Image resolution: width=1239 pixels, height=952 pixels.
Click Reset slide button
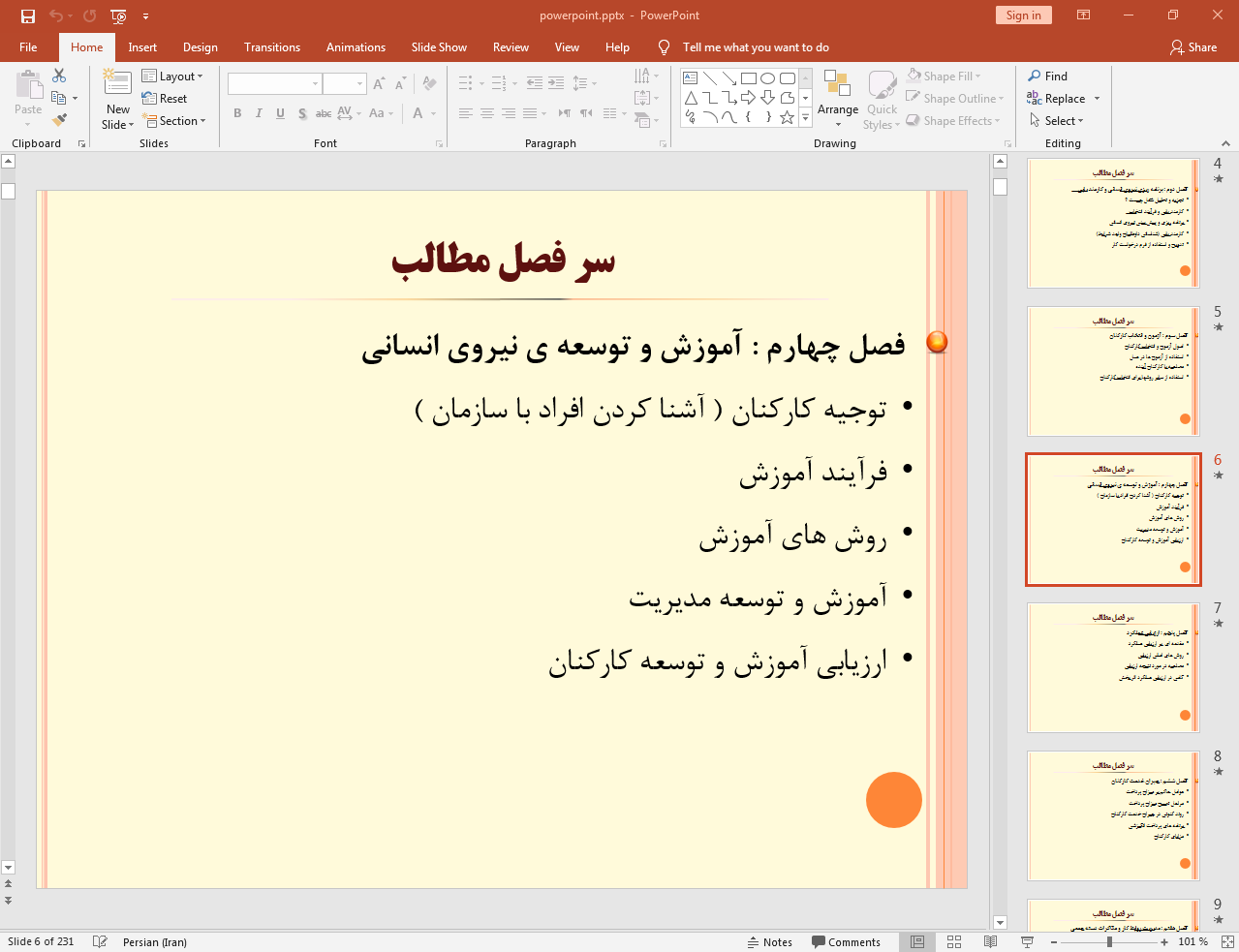165,99
